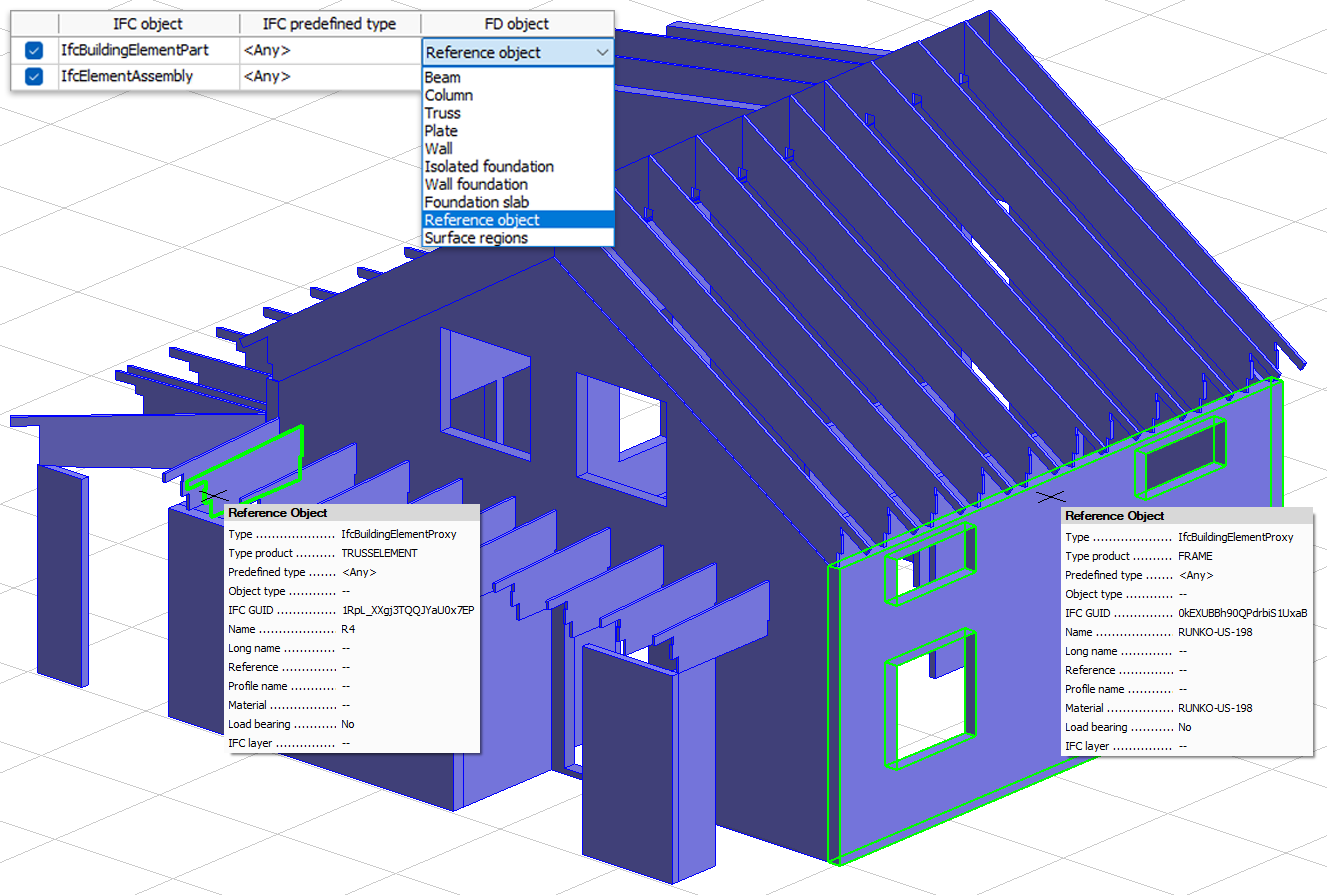Open predefined type cell for IfcElementAssembly
The image size is (1327, 895).
click(329, 77)
